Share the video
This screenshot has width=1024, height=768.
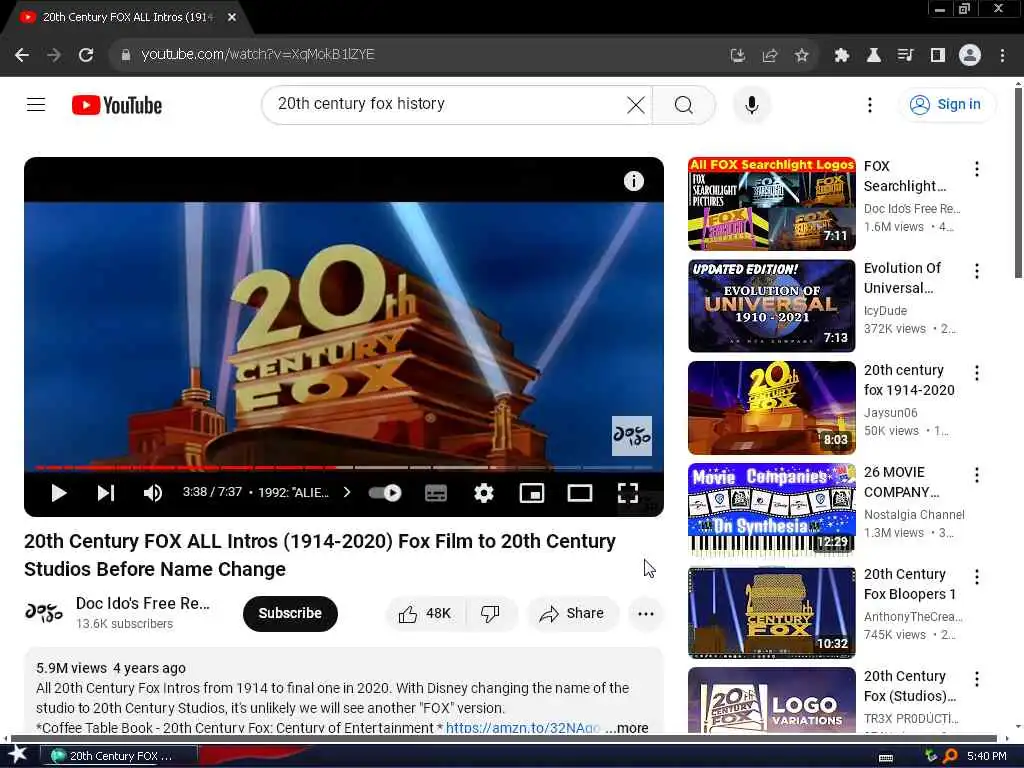pyautogui.click(x=572, y=613)
